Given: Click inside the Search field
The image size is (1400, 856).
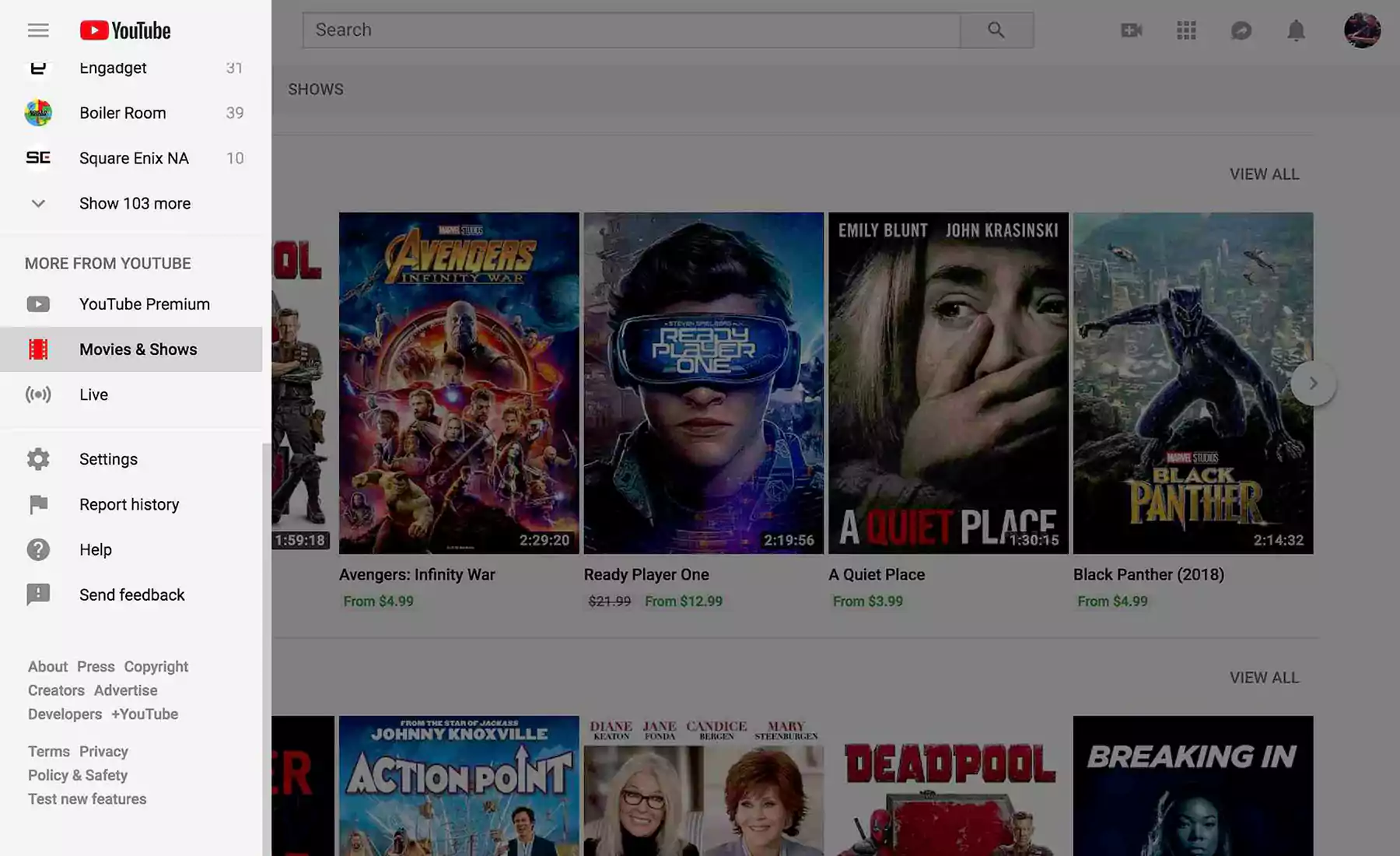Looking at the screenshot, I should (630, 30).
